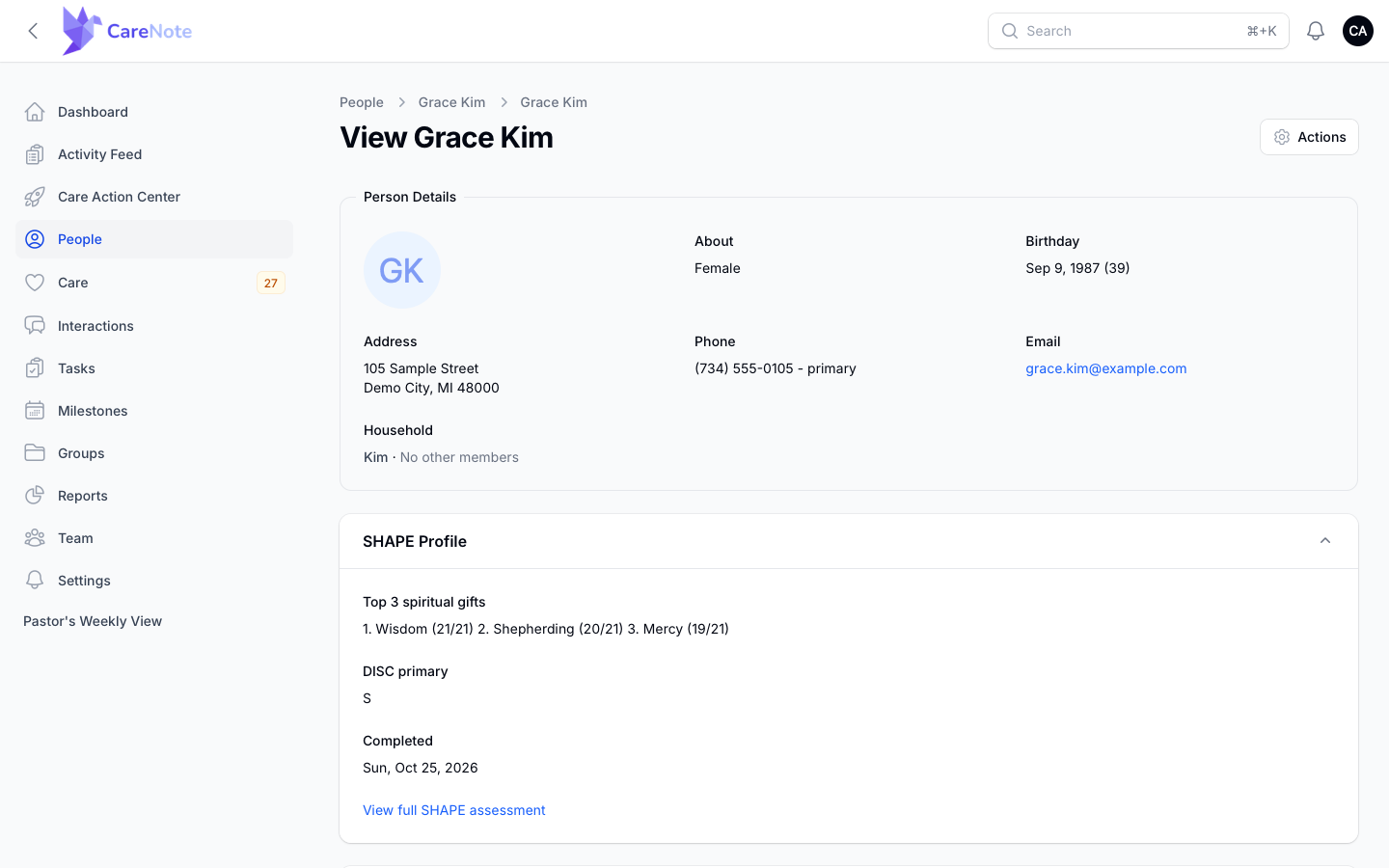Click the Wisdom (21/21) gifts line
The height and width of the screenshot is (868, 1389).
[546, 629]
